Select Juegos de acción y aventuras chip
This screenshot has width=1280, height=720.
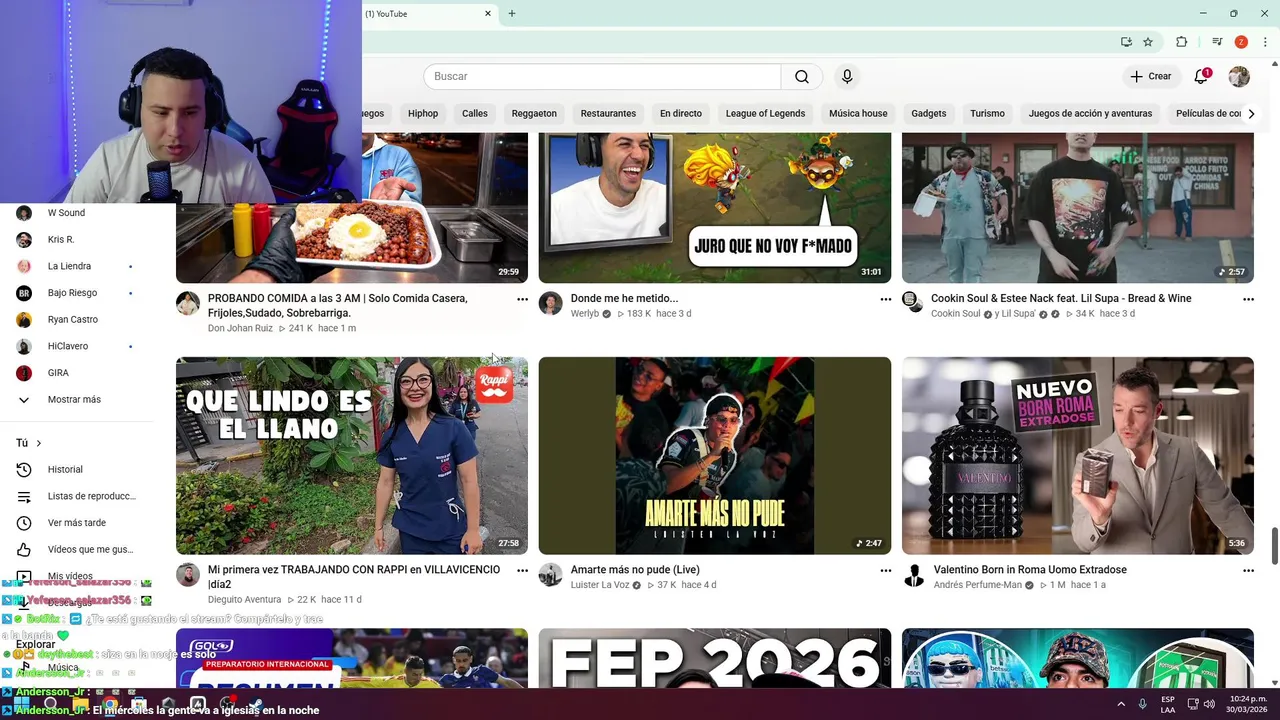(x=1090, y=113)
